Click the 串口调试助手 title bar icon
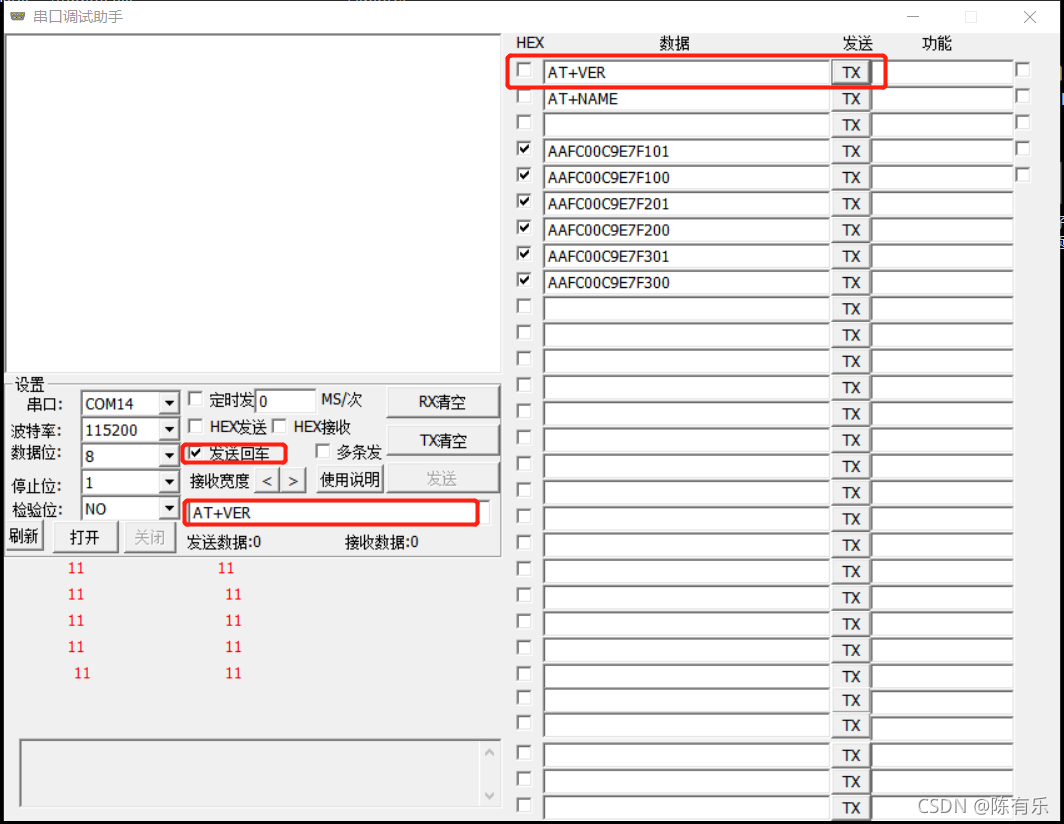Viewport: 1064px width, 824px height. [18, 16]
